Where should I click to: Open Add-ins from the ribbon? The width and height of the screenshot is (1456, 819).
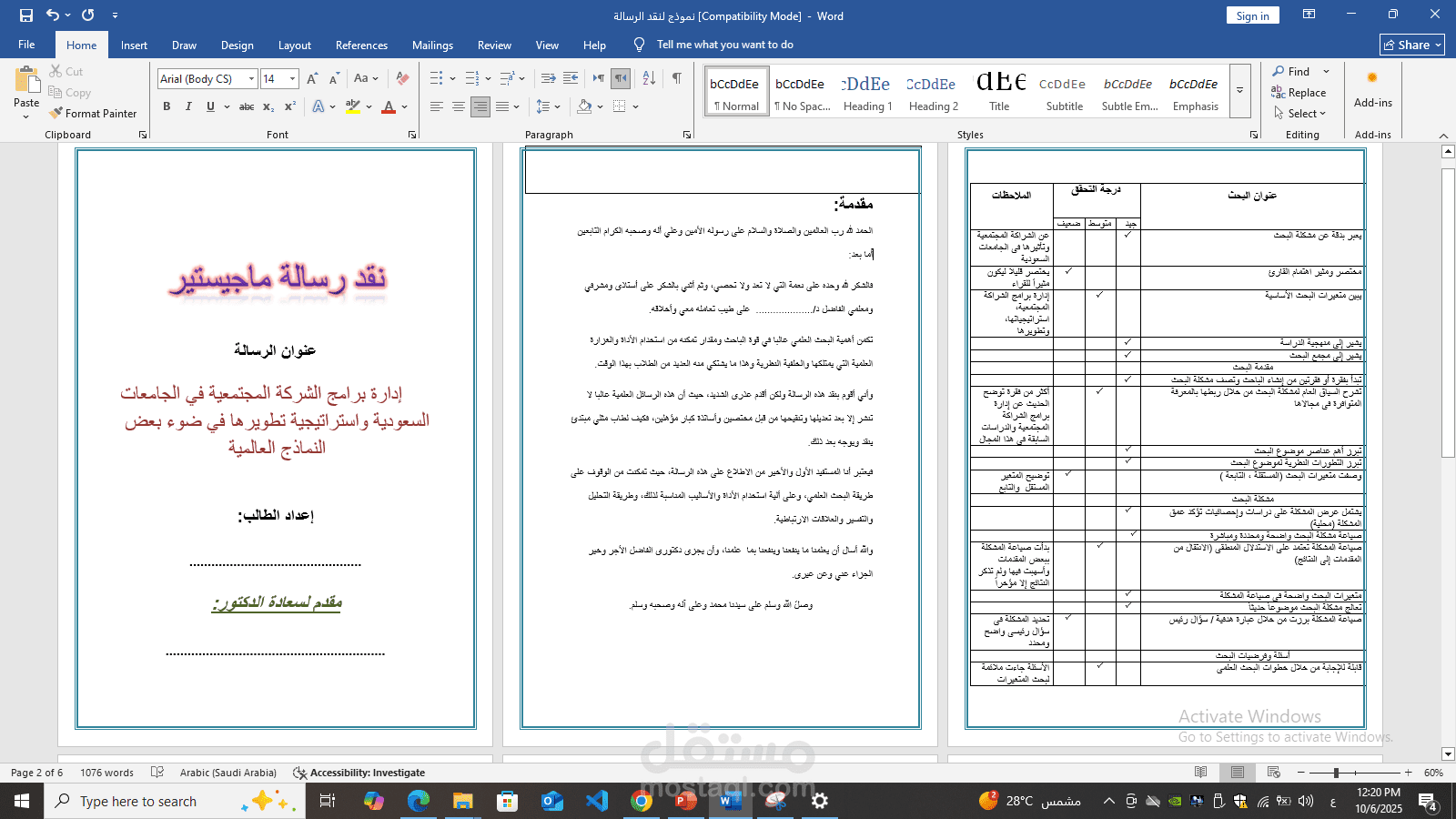(1372, 88)
